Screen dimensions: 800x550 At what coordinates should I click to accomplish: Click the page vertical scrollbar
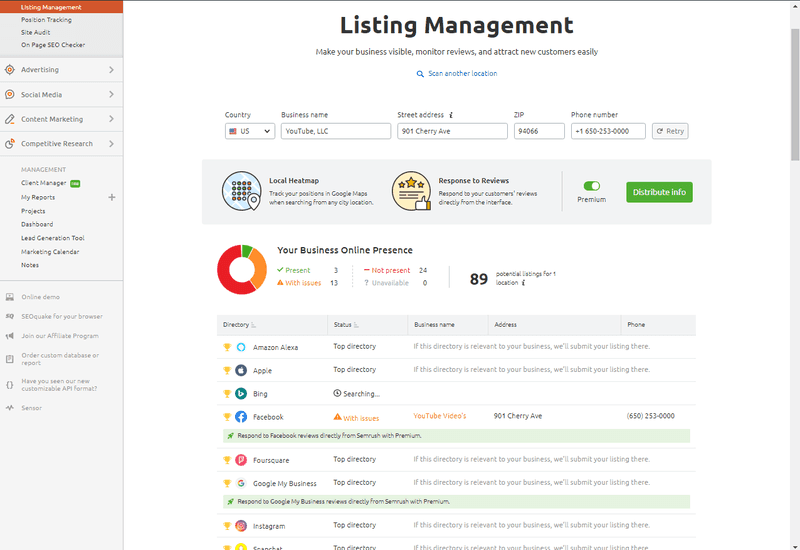coord(795,94)
